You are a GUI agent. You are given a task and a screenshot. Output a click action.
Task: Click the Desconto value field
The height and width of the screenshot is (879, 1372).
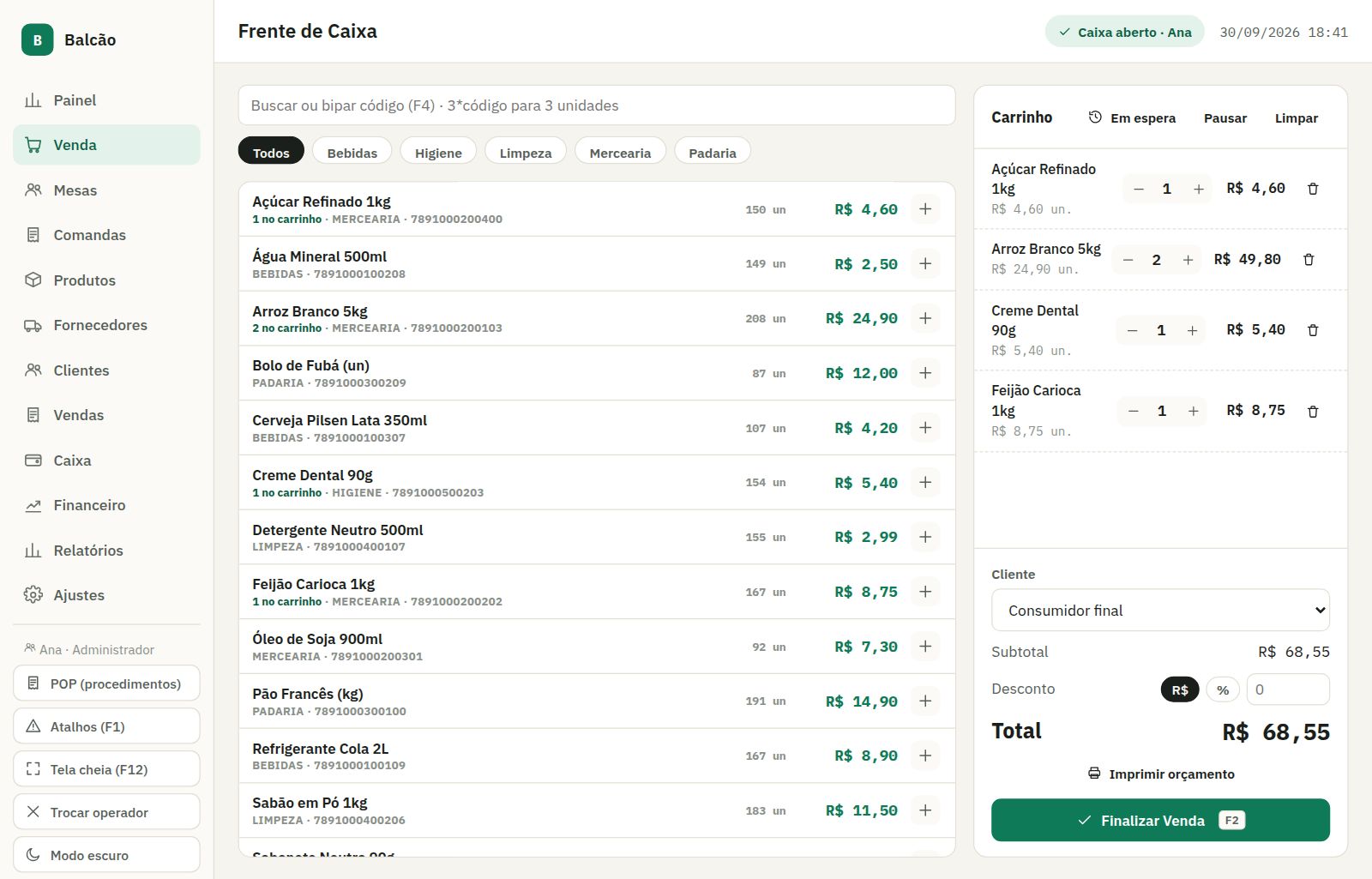[1288, 689]
